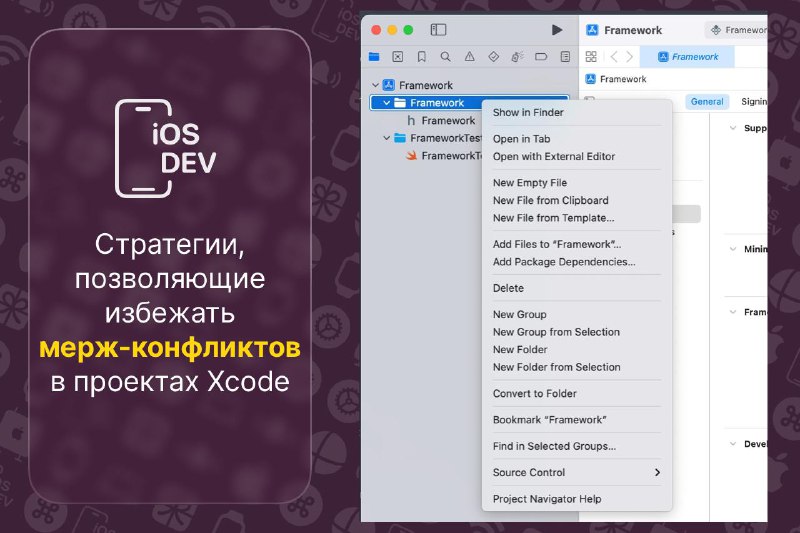Viewport: 800px width, 533px height.
Task: Click the Framework project icon in title bar
Action: (592, 30)
